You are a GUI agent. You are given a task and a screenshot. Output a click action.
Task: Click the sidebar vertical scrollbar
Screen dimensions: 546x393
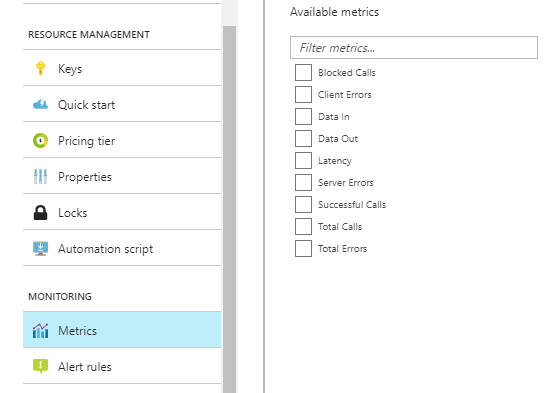click(229, 209)
